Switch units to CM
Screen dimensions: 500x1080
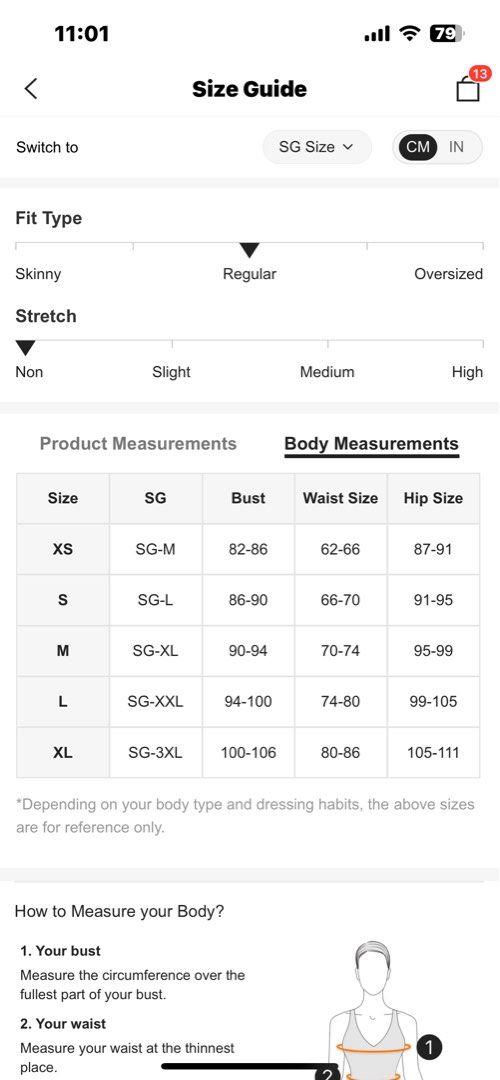pos(417,147)
